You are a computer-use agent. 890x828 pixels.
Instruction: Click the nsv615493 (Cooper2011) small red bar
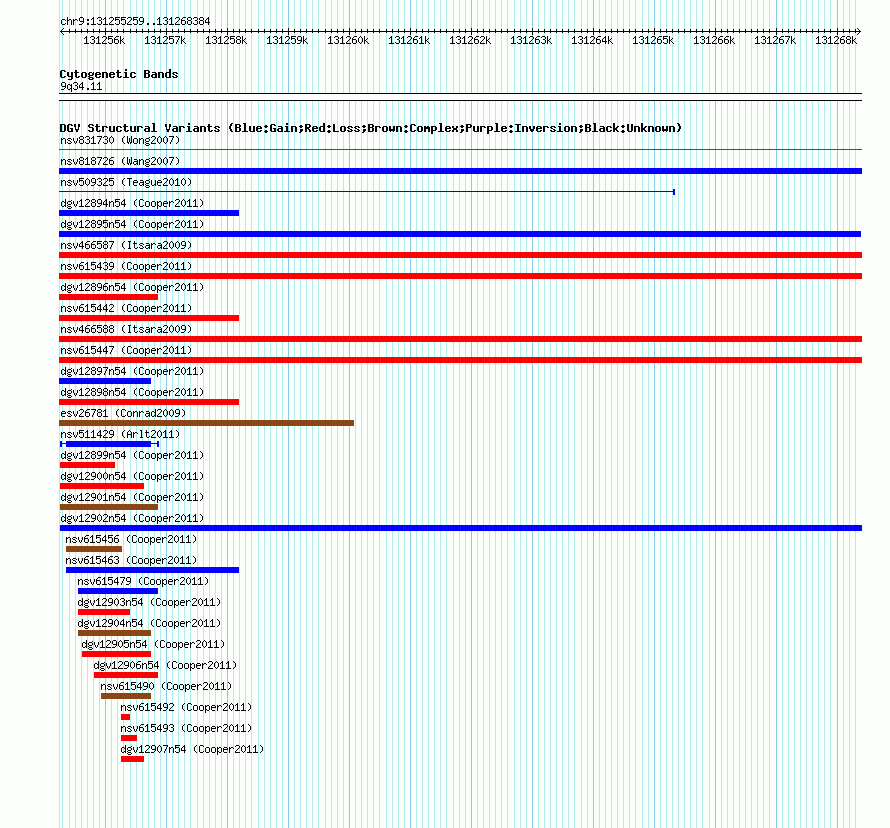pos(129,738)
